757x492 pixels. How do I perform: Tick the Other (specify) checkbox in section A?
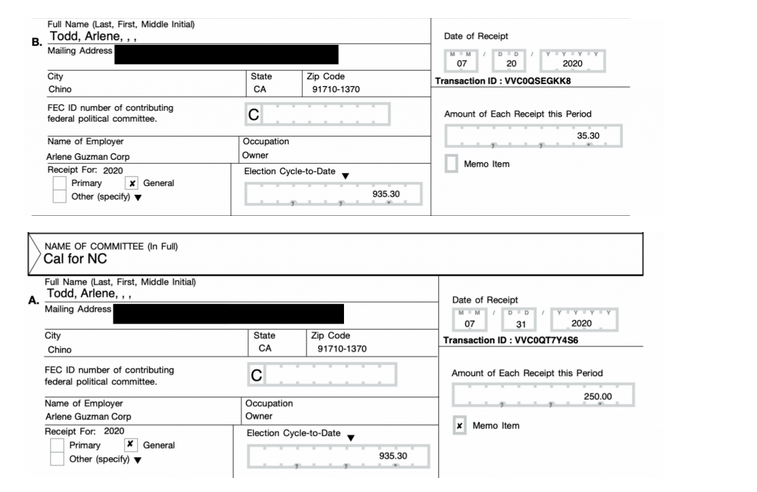click(57, 459)
